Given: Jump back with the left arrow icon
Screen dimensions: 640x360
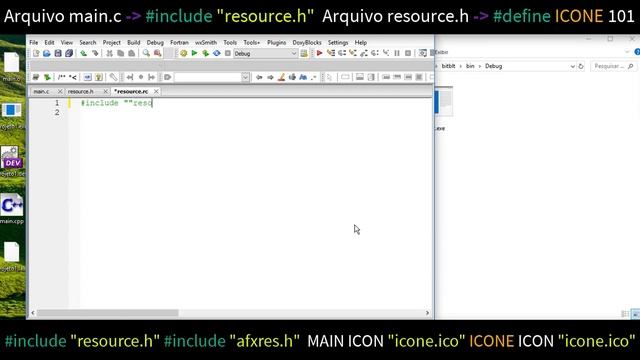Looking at the screenshot, I should (x=259, y=77).
